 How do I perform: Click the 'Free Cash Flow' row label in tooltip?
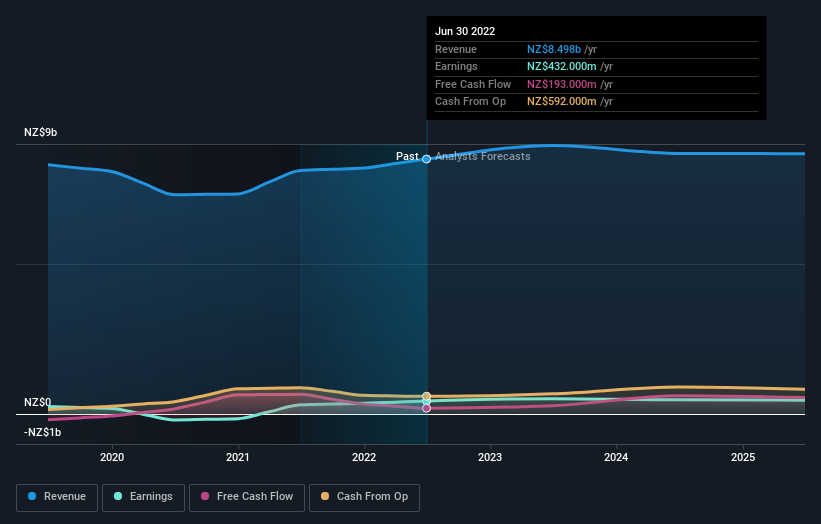click(x=473, y=84)
